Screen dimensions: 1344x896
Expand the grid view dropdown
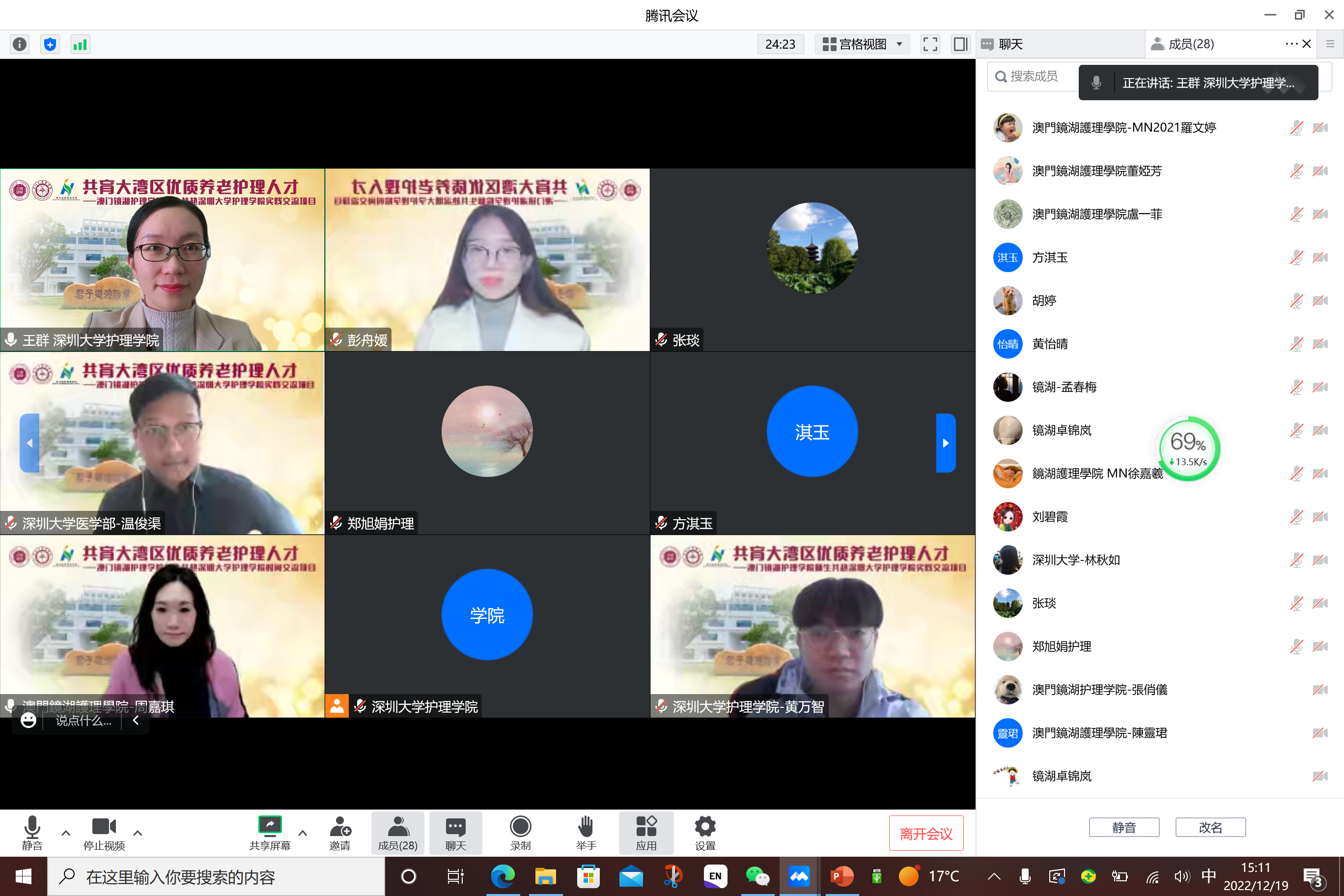click(862, 44)
